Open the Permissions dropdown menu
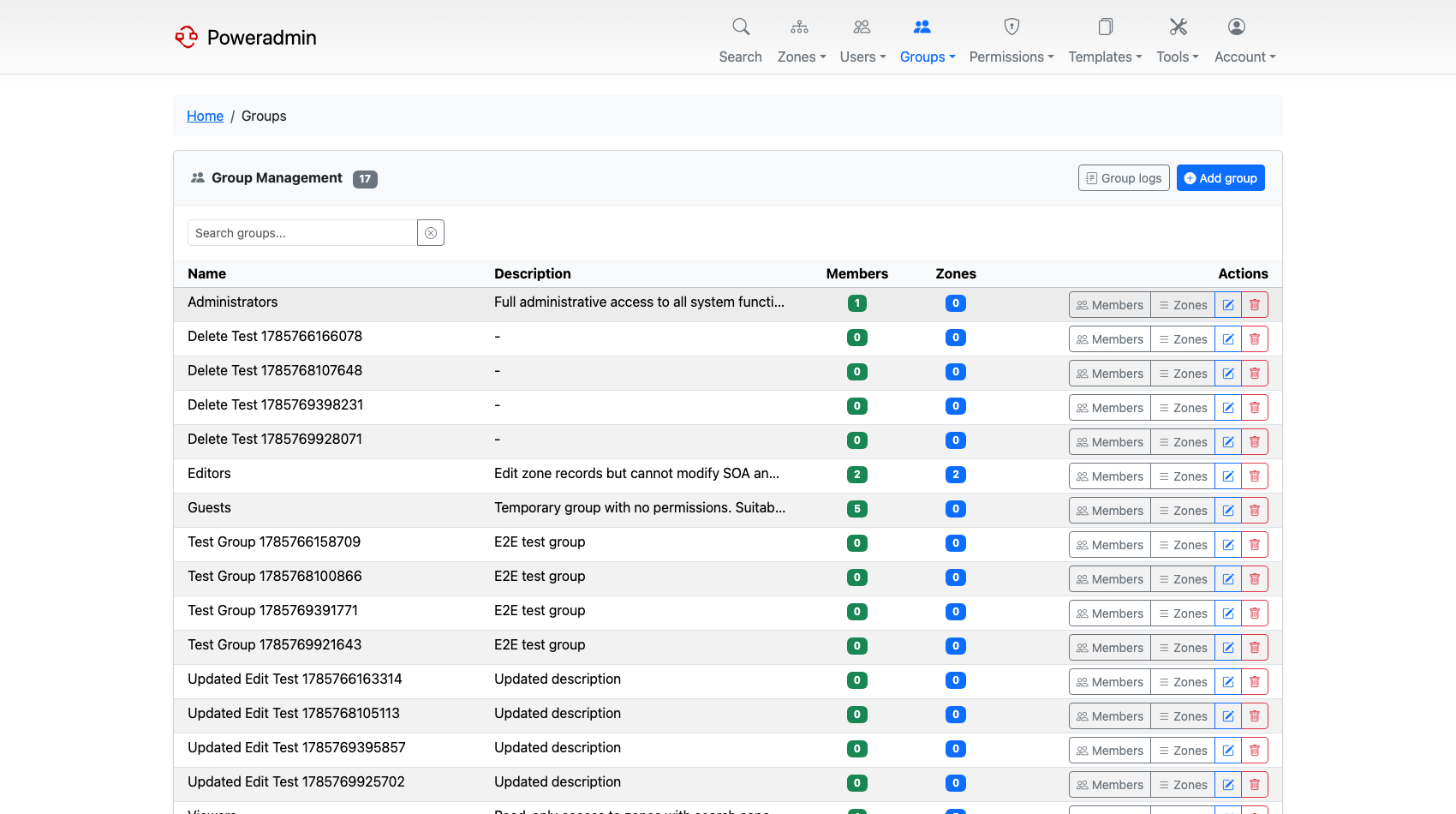1456x814 pixels. 1011,41
